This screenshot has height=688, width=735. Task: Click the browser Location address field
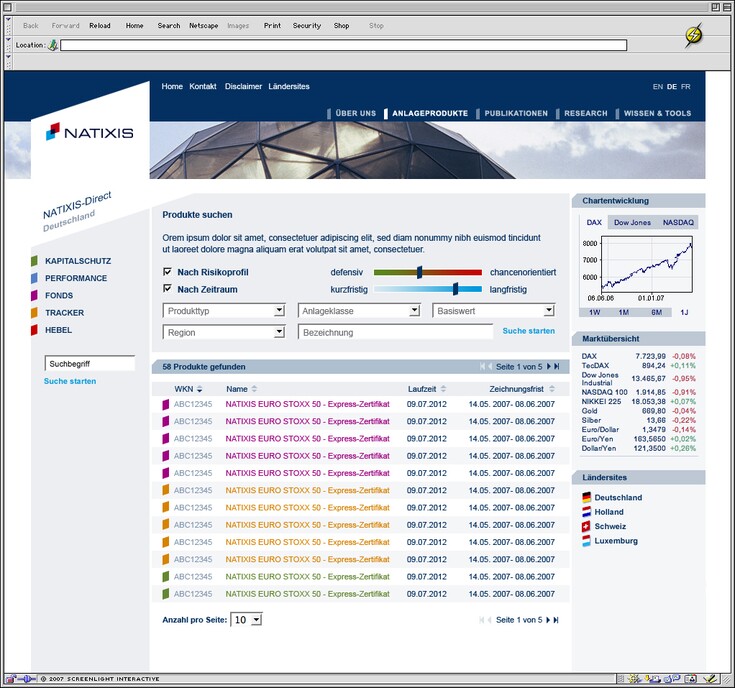point(343,45)
